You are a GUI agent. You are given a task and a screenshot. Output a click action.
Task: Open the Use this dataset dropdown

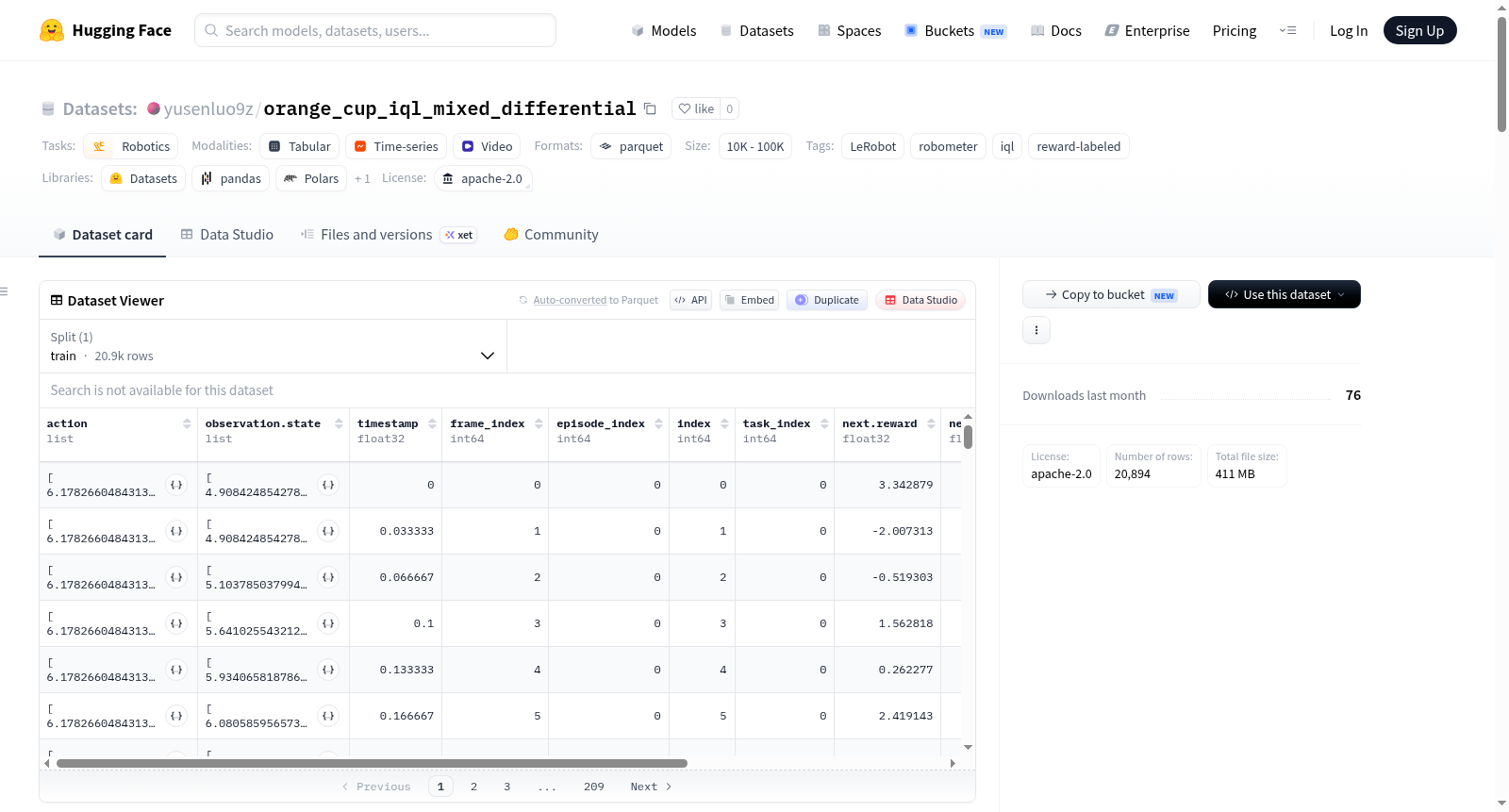[1285, 294]
